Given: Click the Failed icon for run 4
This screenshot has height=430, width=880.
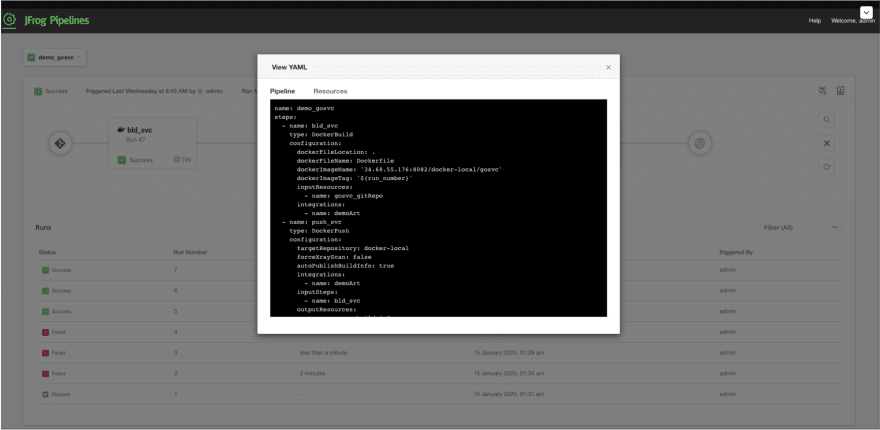Looking at the screenshot, I should [x=45, y=332].
